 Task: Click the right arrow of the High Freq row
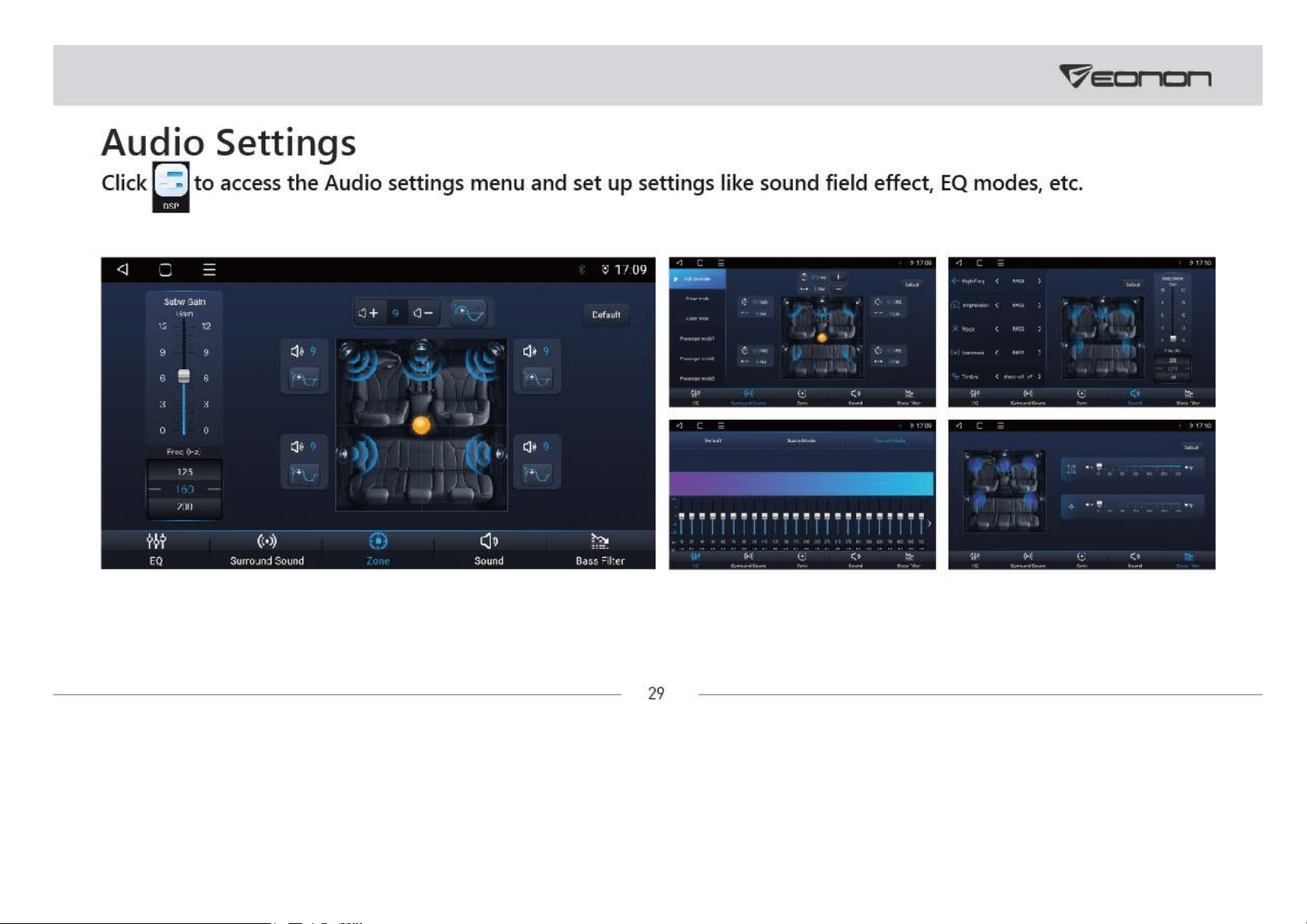pos(1039,281)
